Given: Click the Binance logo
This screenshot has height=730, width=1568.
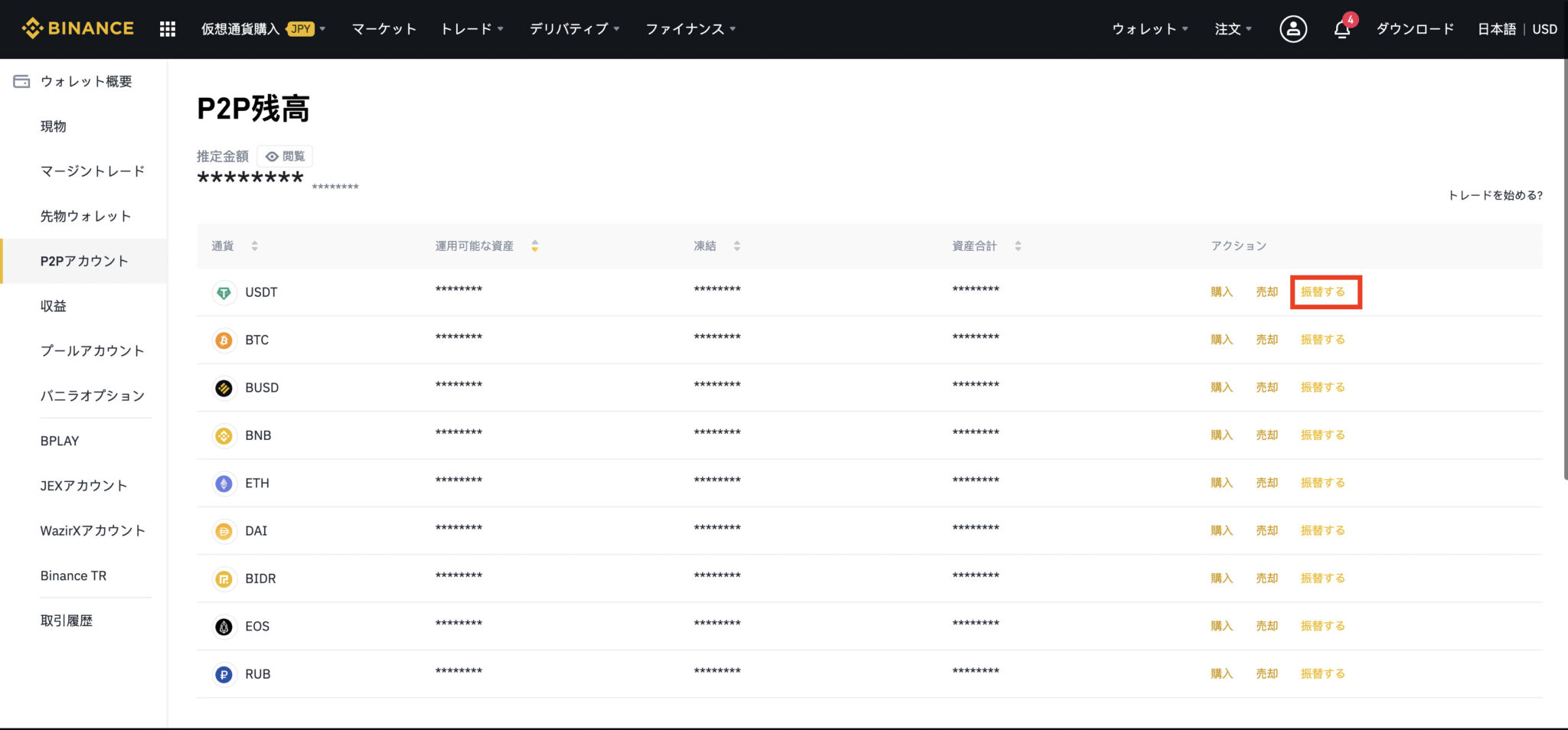Looking at the screenshot, I should point(77,28).
